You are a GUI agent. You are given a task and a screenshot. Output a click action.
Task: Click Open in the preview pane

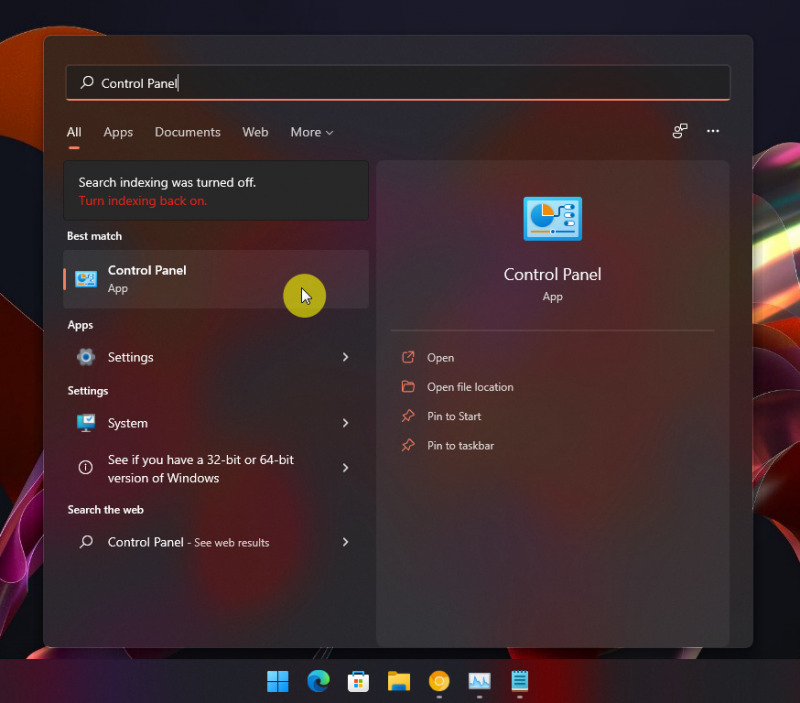(440, 358)
